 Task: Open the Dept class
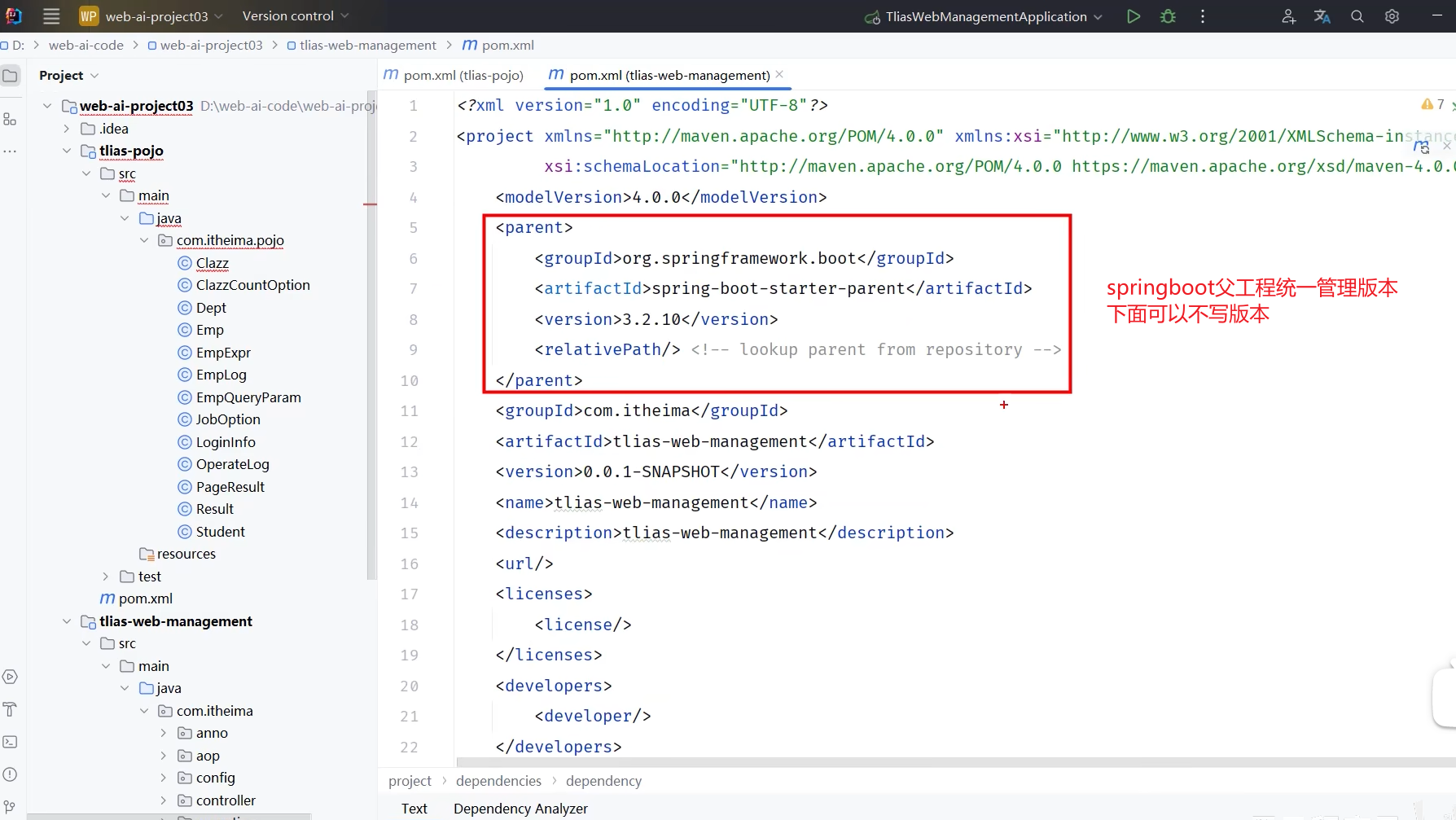(x=211, y=308)
